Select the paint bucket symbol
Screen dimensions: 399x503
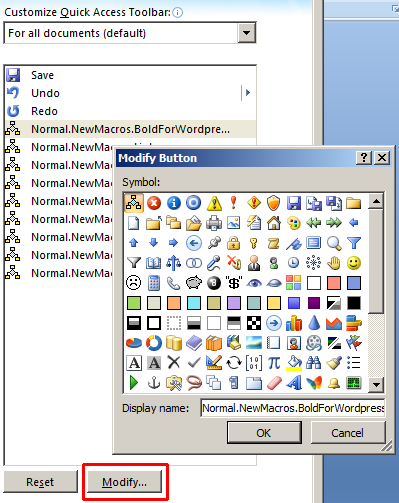pyautogui.click(x=294, y=363)
